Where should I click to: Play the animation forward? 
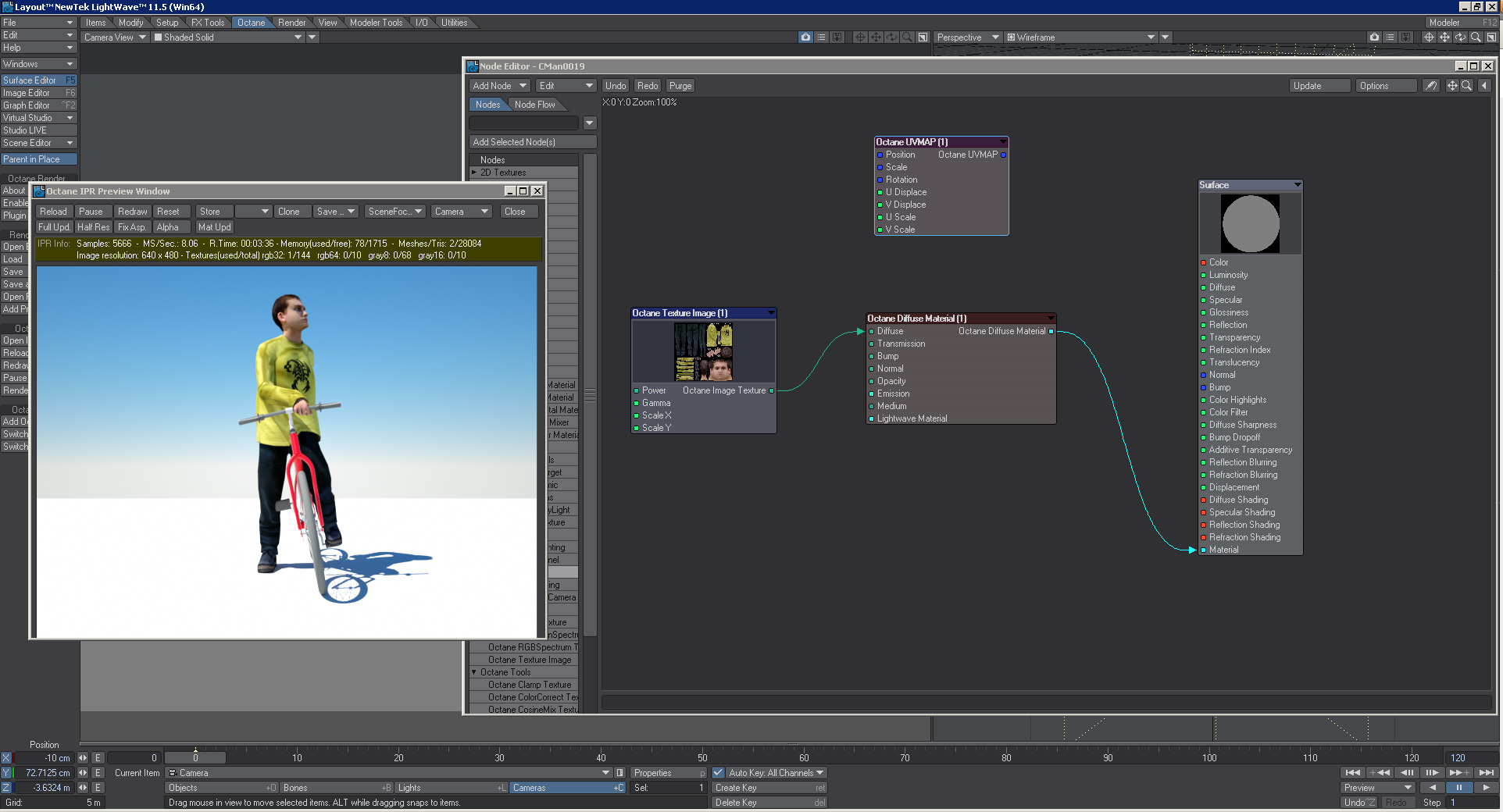[x=1486, y=788]
